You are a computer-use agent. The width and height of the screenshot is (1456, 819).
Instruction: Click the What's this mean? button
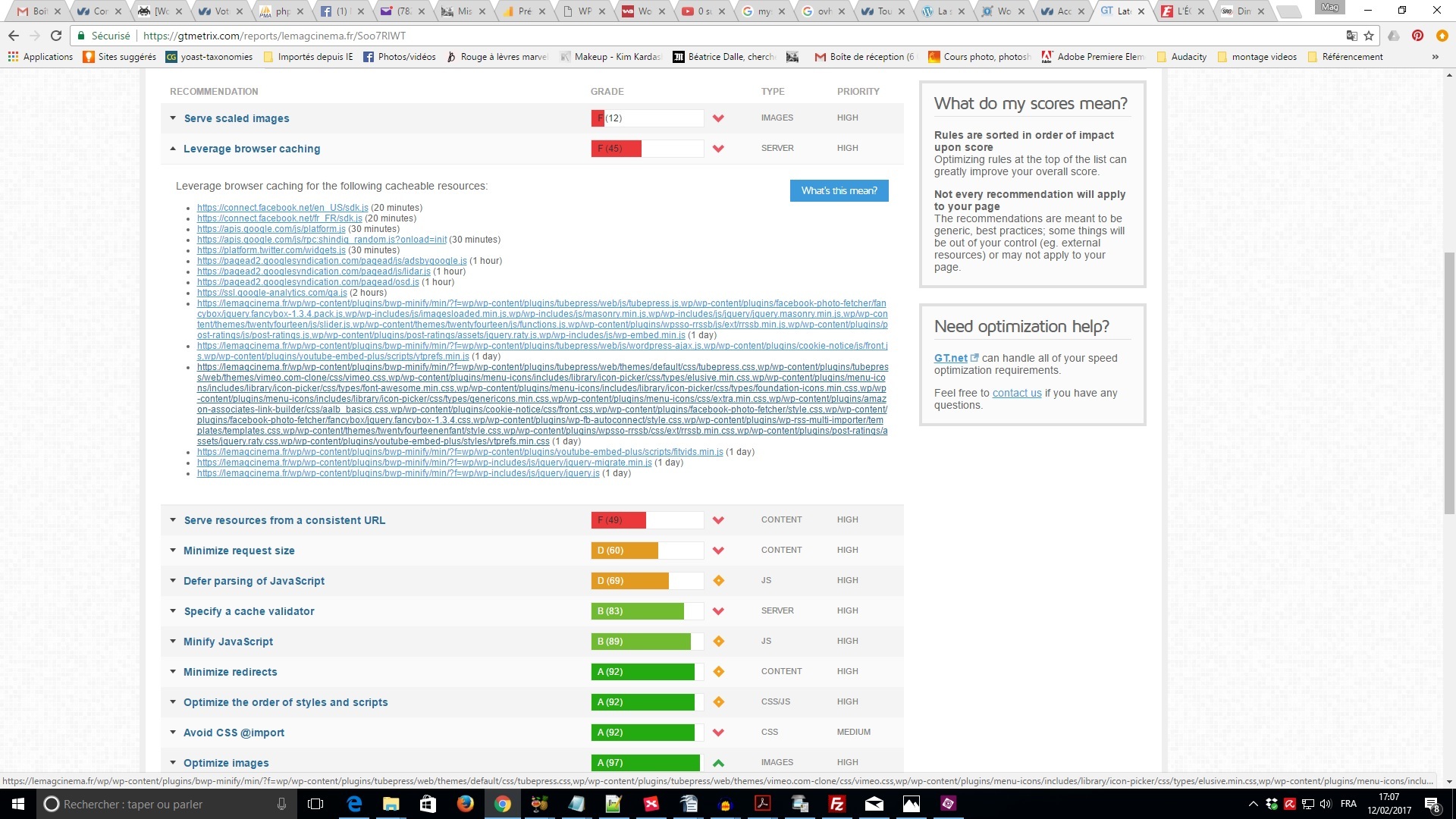pyautogui.click(x=839, y=190)
